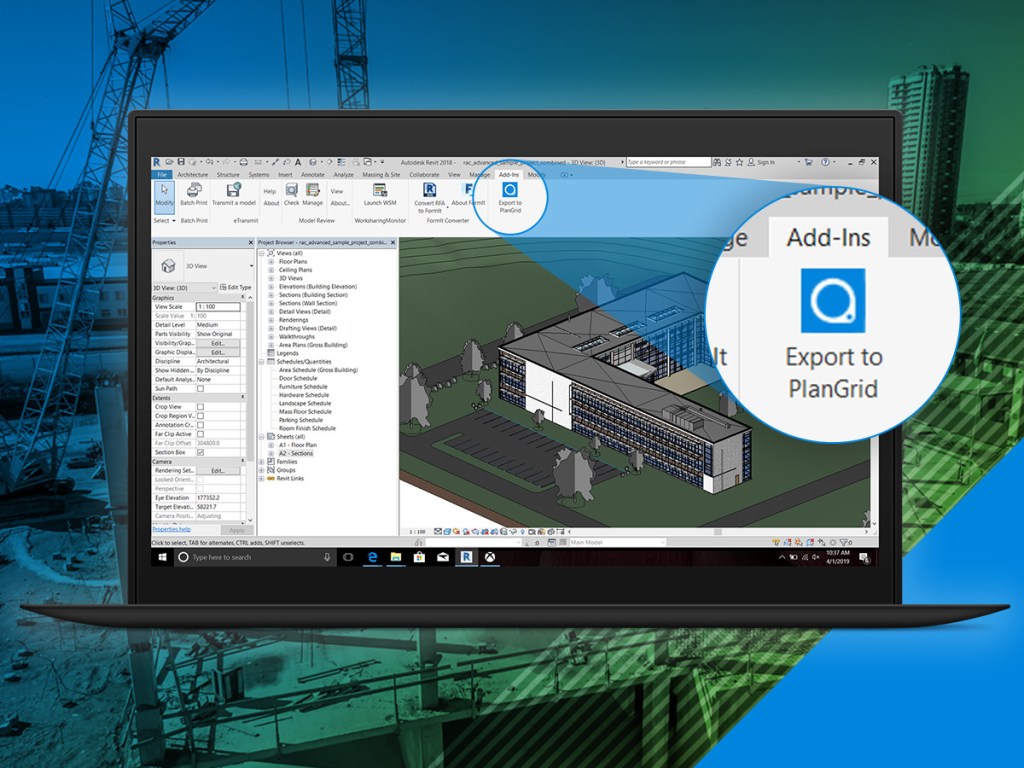Open the Massing & Site tab
The image size is (1024, 768).
point(381,174)
